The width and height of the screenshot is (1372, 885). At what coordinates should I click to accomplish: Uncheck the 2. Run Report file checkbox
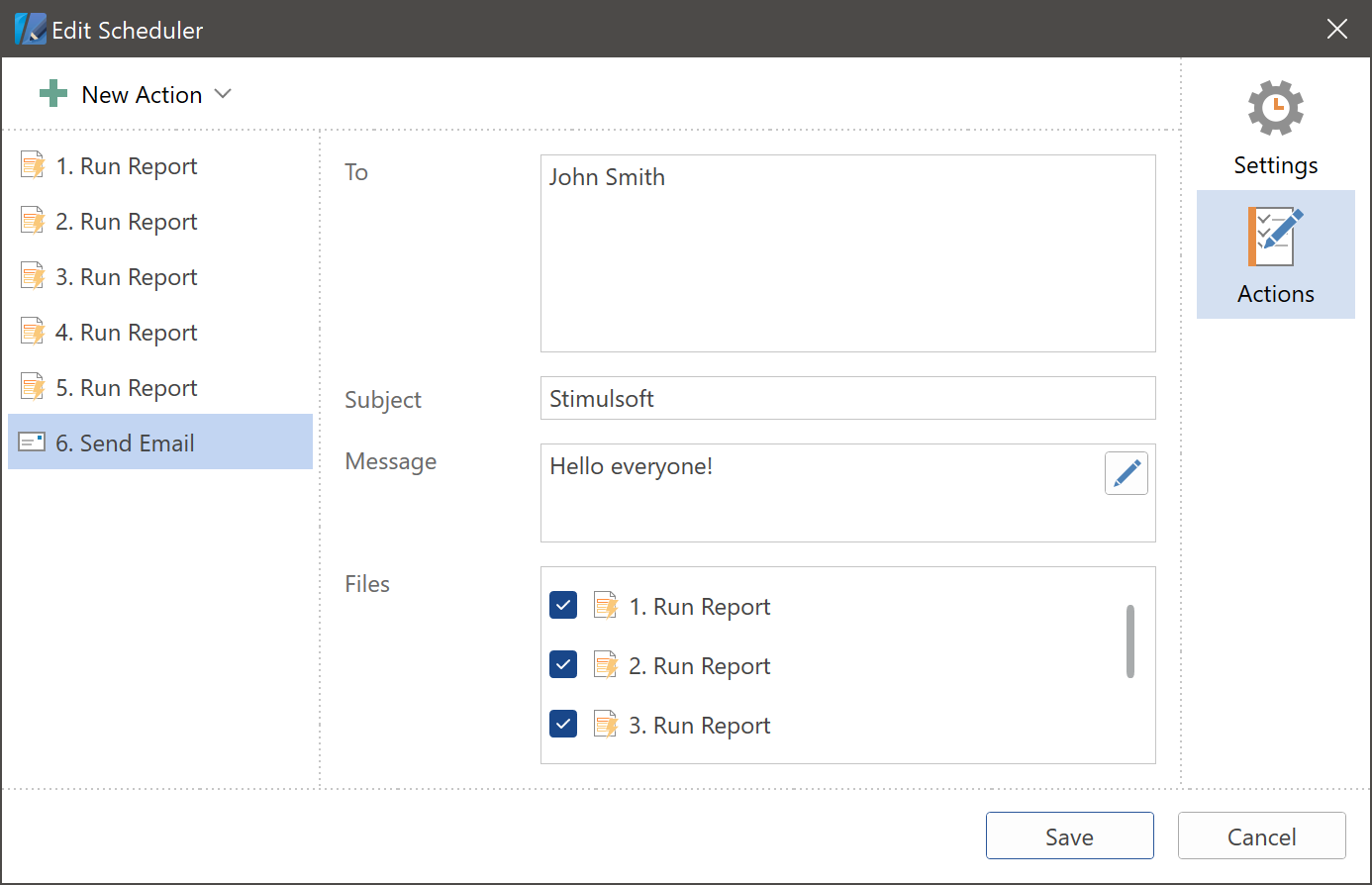563,664
